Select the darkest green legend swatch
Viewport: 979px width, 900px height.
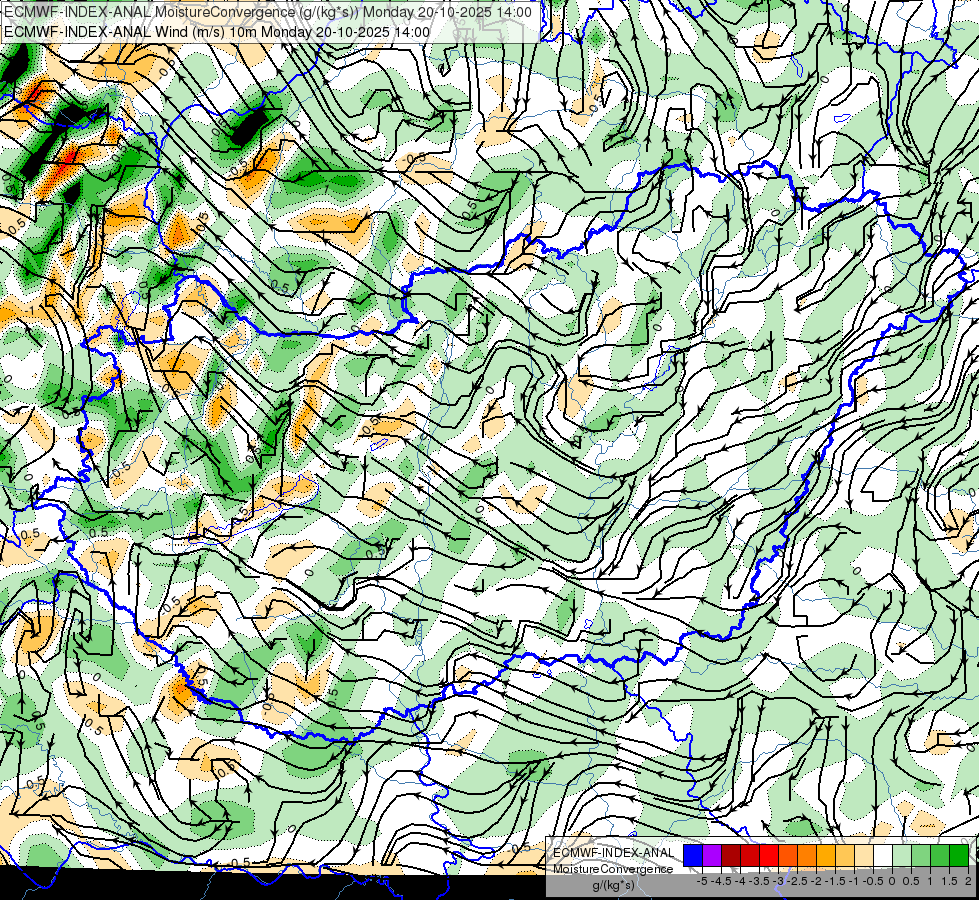click(x=960, y=855)
